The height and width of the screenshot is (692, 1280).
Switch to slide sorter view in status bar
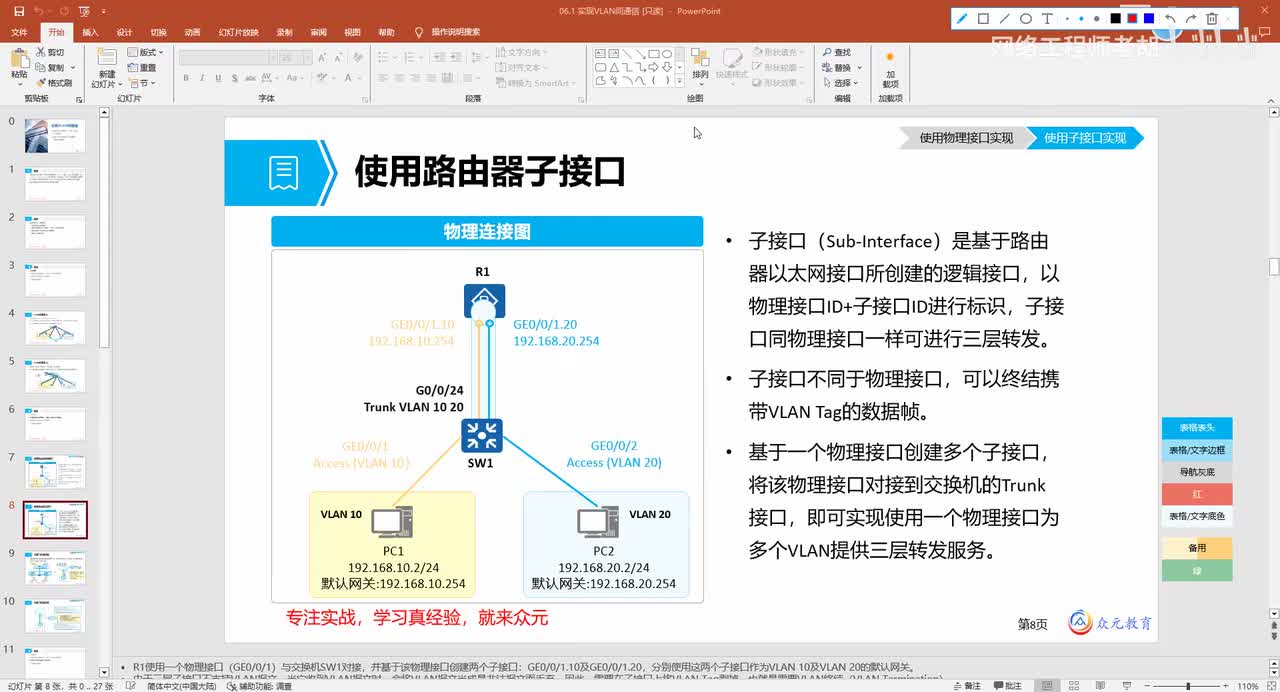1074,686
